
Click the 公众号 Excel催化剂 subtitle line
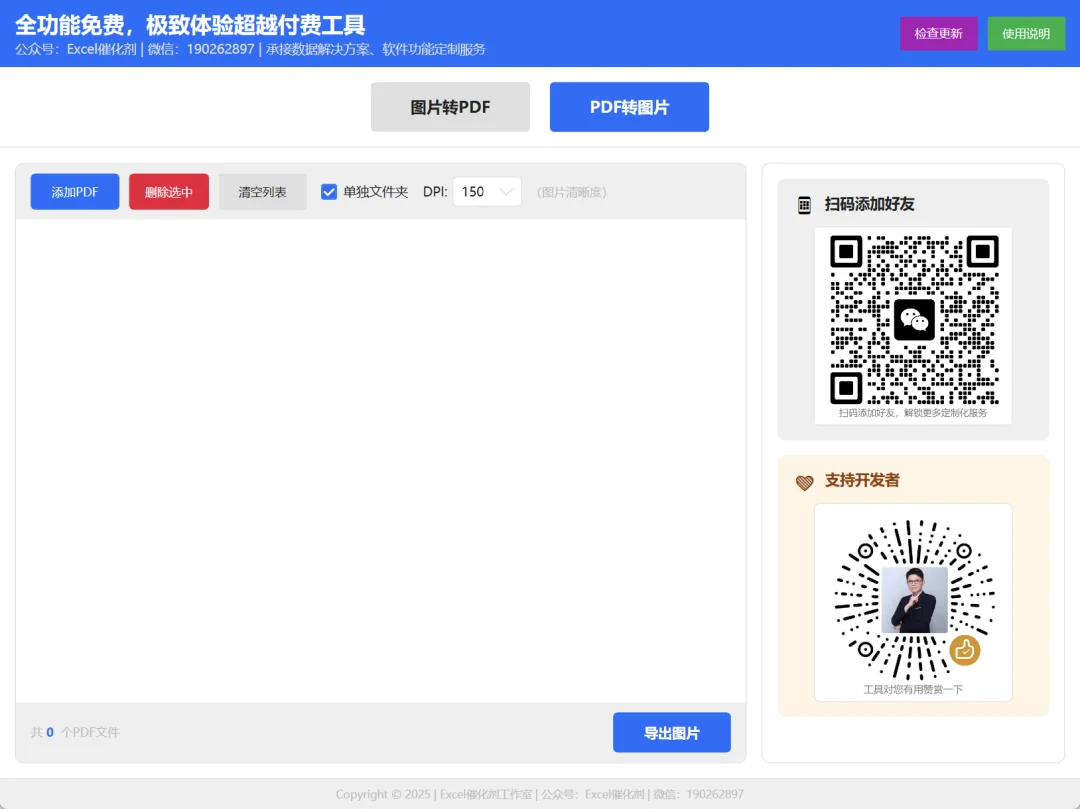point(250,50)
